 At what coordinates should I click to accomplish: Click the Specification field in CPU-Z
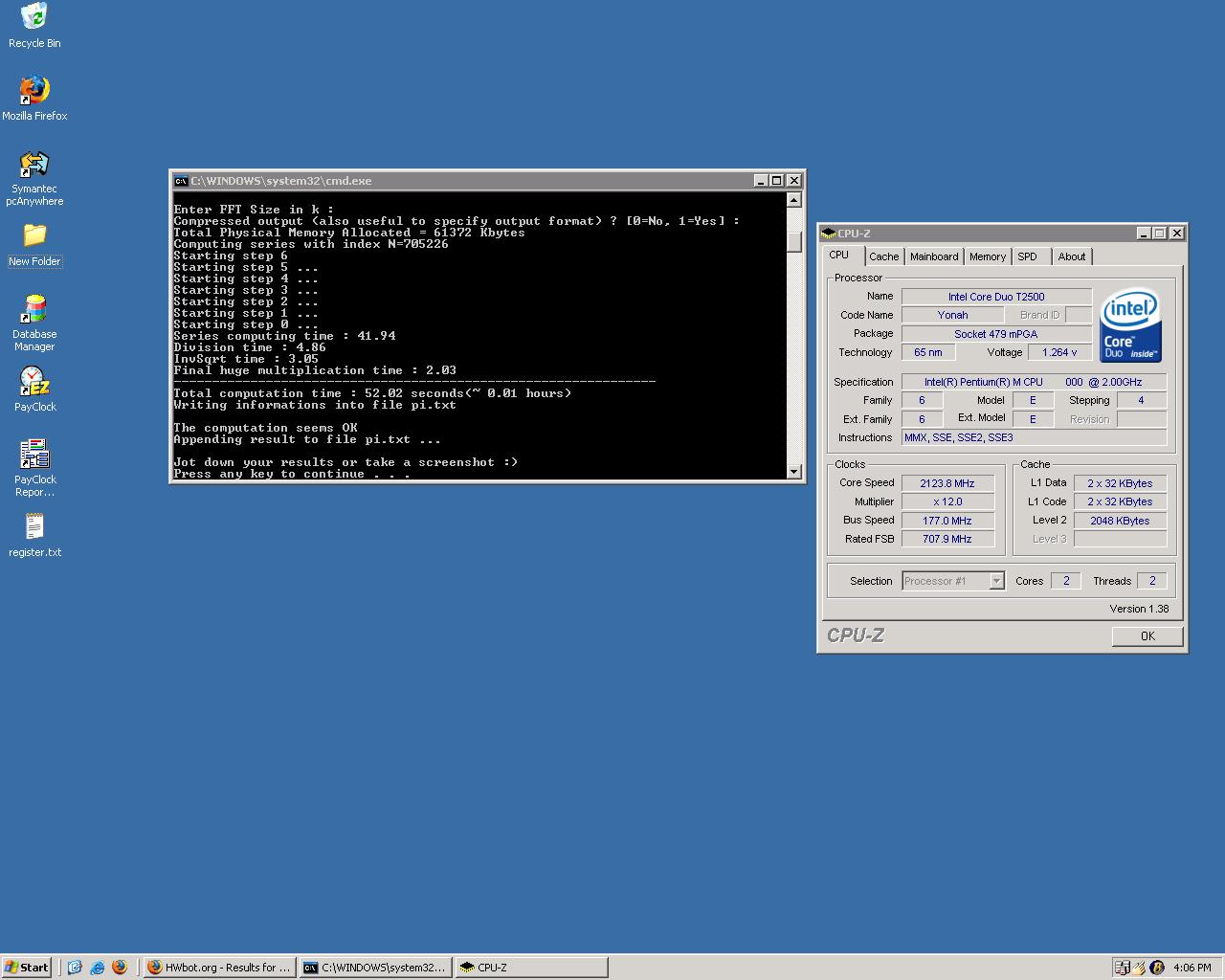[1034, 382]
